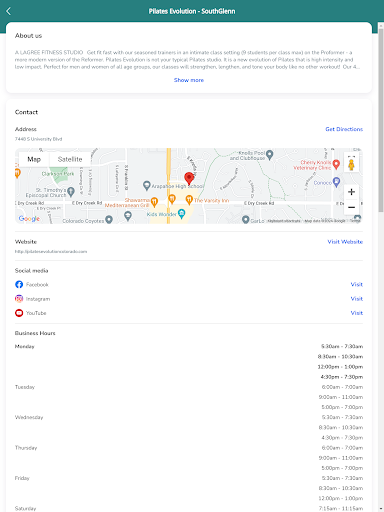Click the Facebook logo icon

(x=19, y=284)
